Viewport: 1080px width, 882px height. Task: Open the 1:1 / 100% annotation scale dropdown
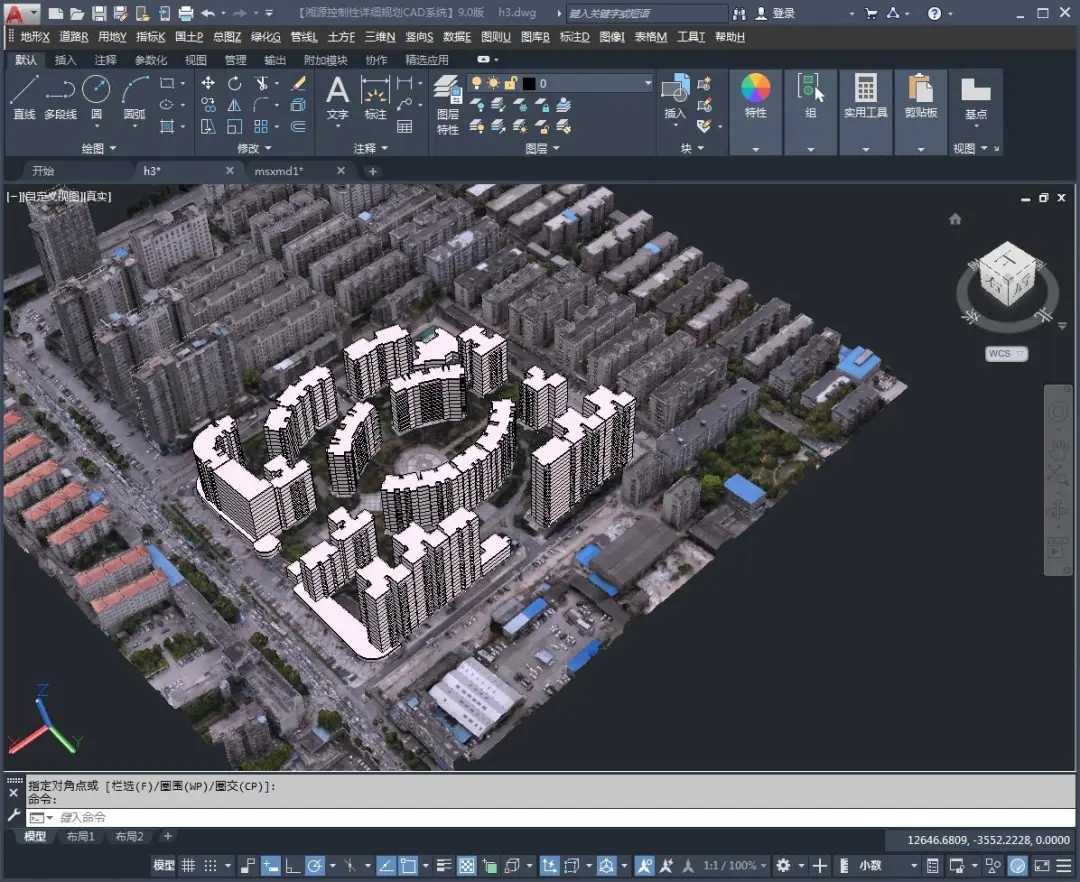pyautogui.click(x=734, y=865)
